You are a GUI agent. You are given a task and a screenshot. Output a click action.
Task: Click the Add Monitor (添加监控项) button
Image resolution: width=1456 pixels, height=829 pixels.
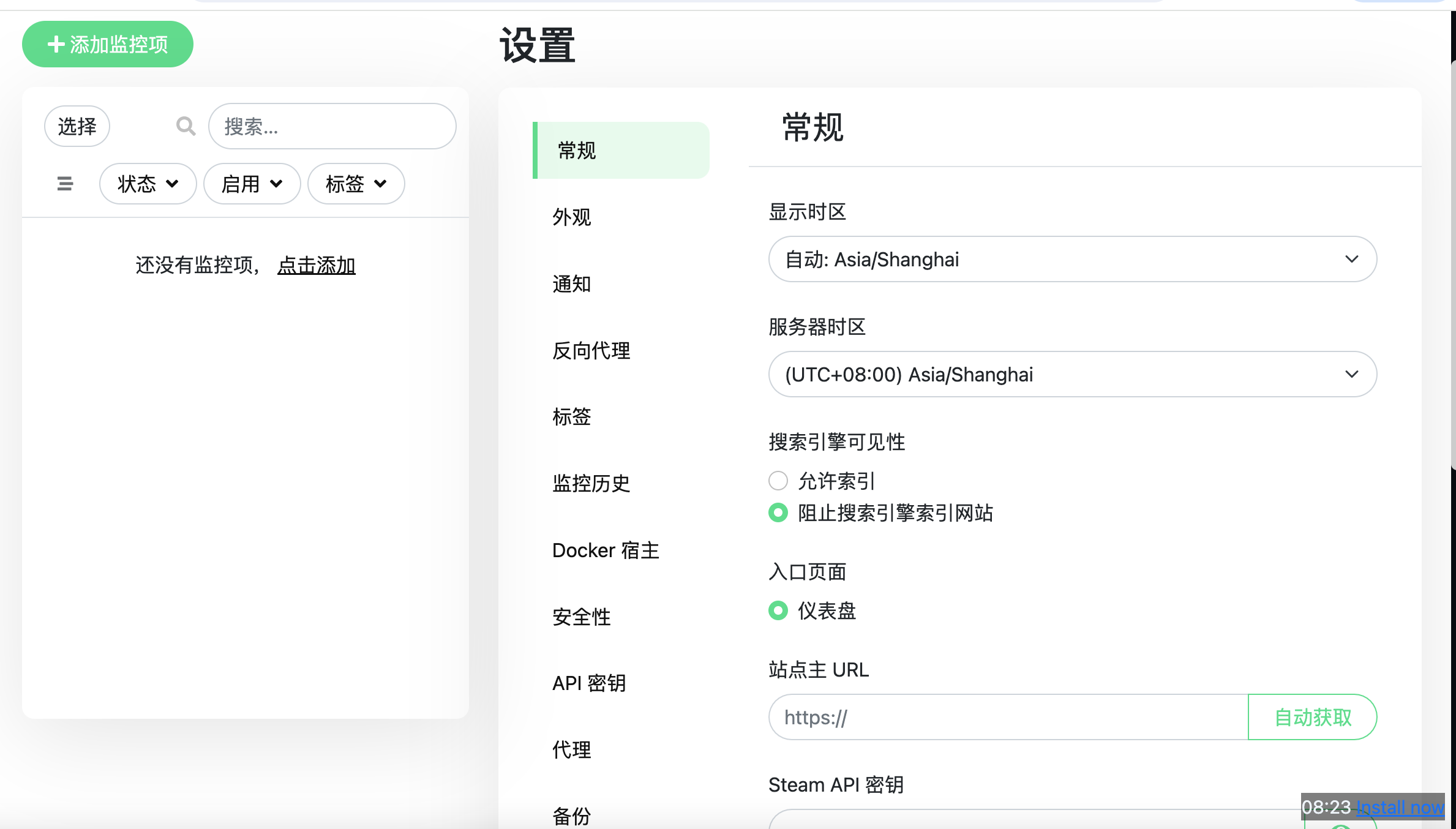coord(108,44)
